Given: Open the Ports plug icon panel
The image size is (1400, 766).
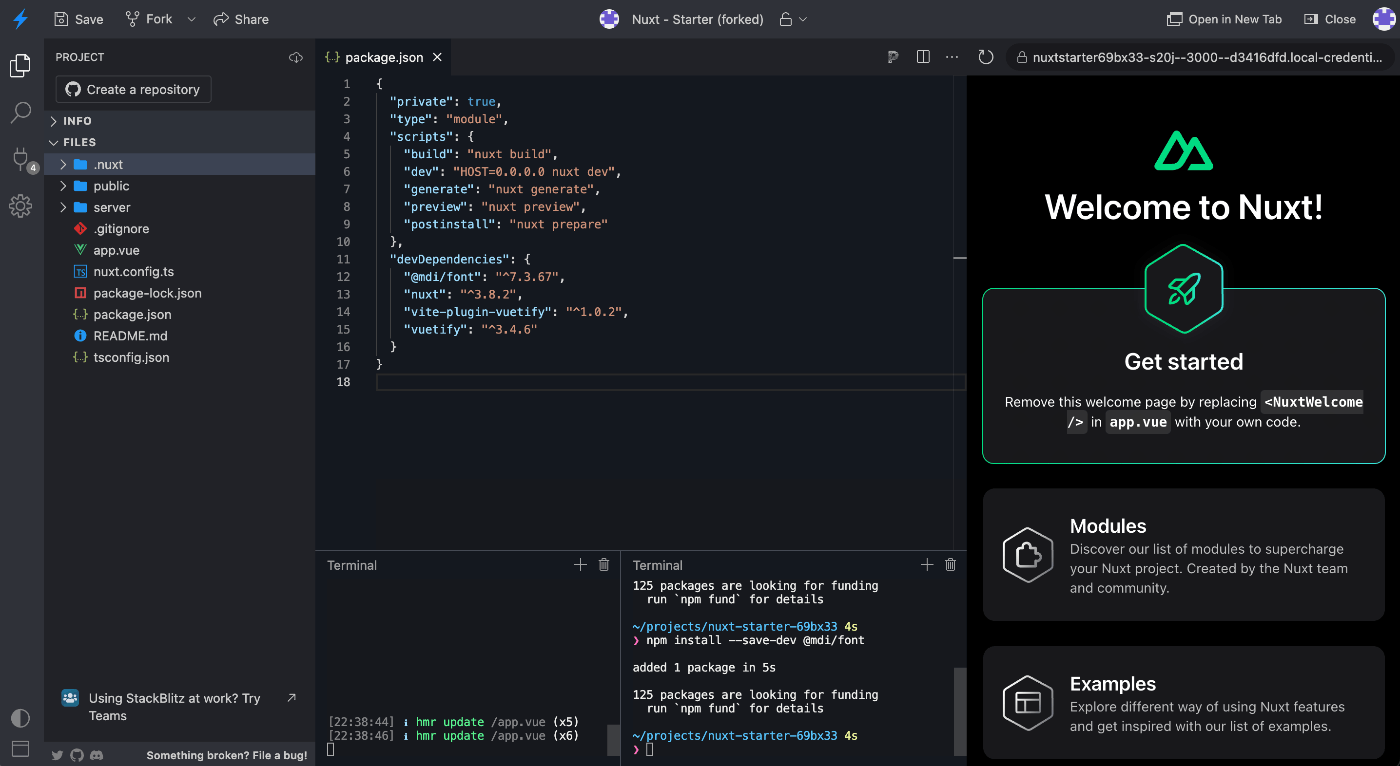Looking at the screenshot, I should point(20,158).
